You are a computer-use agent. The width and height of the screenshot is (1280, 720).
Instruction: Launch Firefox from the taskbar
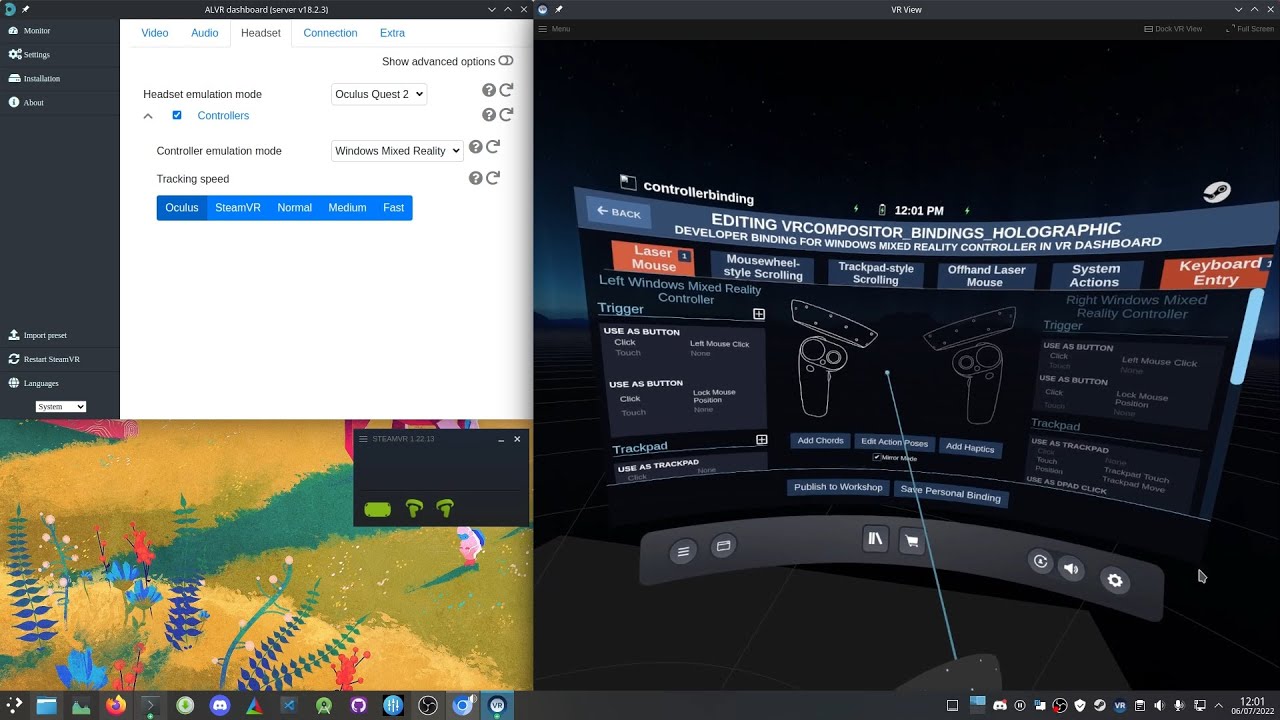click(116, 705)
